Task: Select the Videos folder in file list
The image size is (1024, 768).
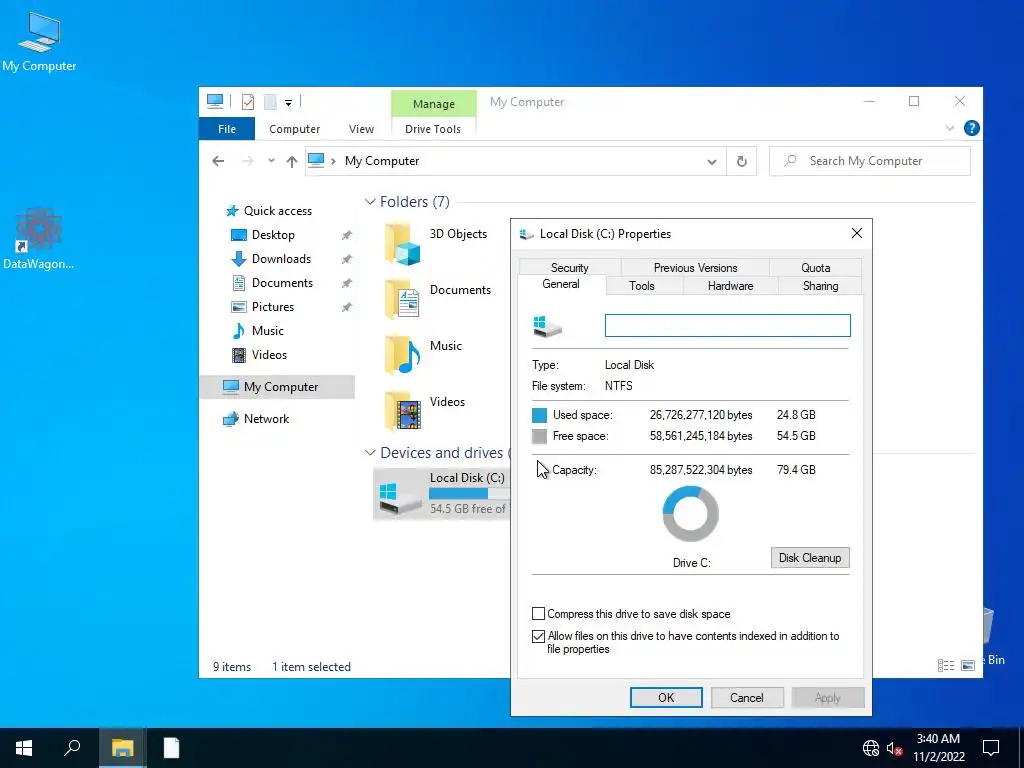Action: (424, 411)
